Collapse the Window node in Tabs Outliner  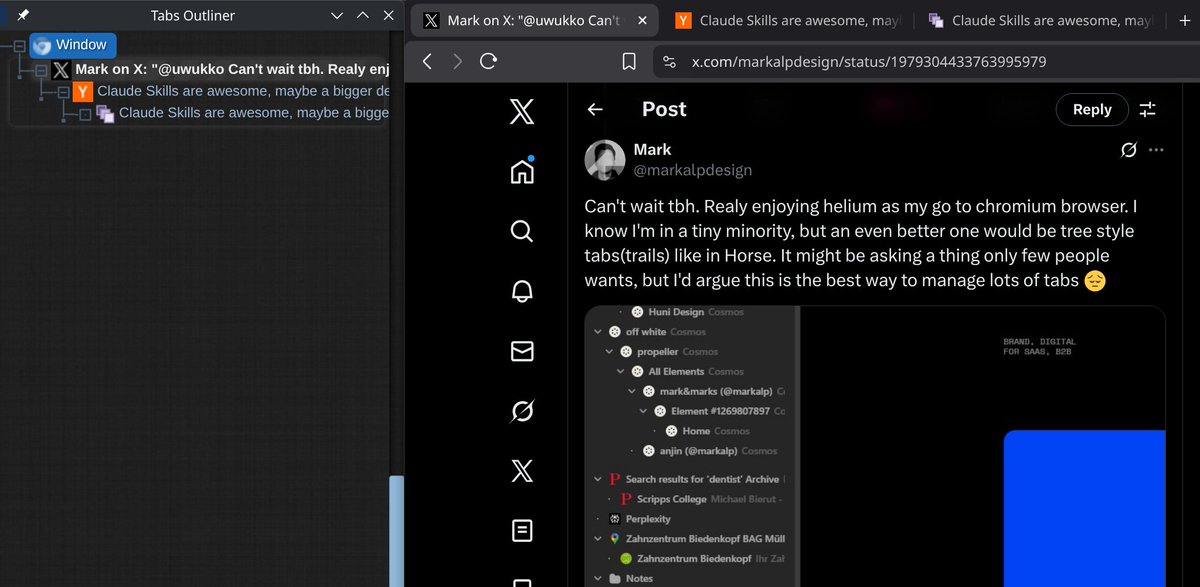point(19,46)
